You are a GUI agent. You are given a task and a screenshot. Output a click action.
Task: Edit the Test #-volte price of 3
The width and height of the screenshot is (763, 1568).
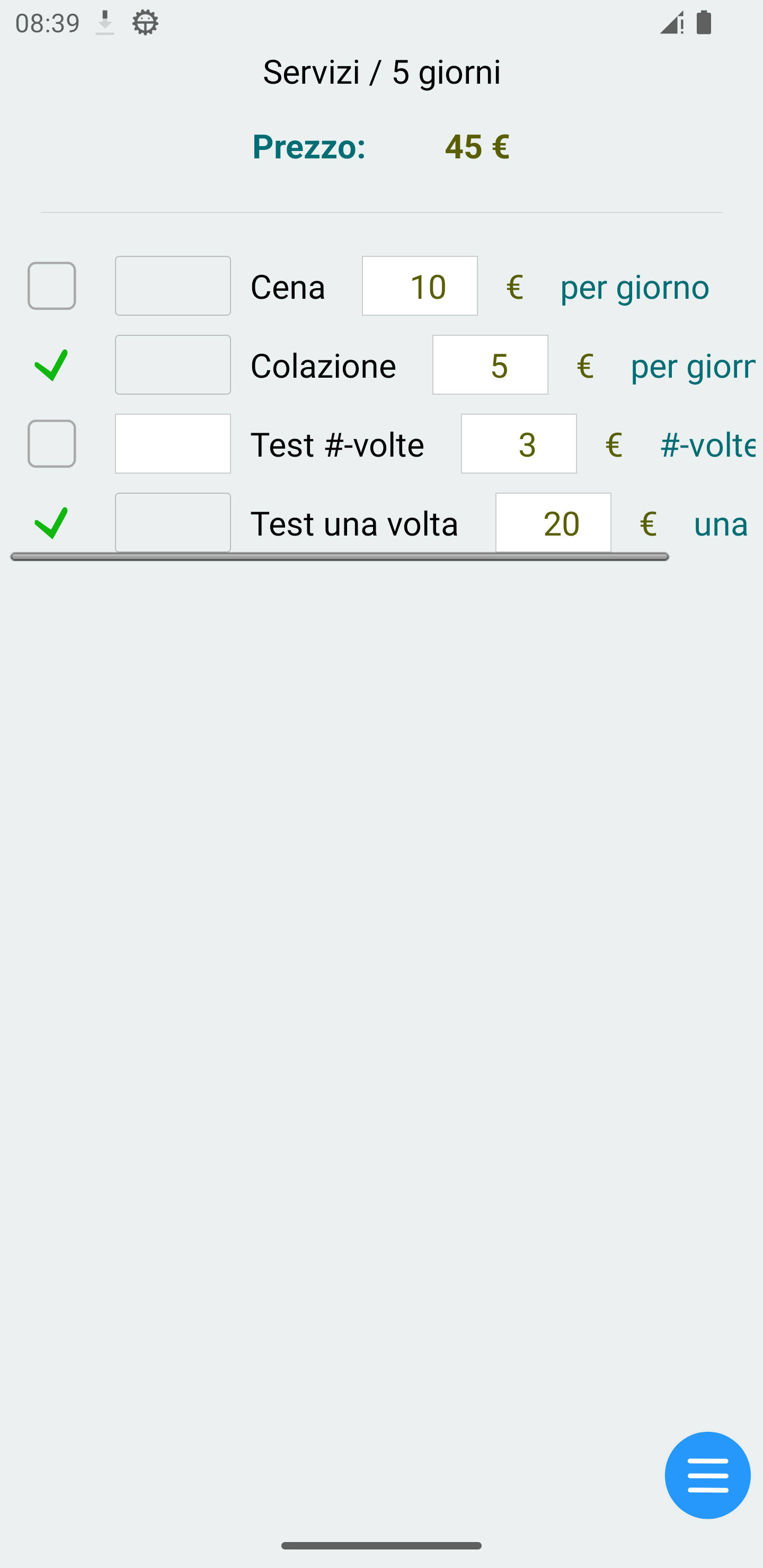[519, 444]
